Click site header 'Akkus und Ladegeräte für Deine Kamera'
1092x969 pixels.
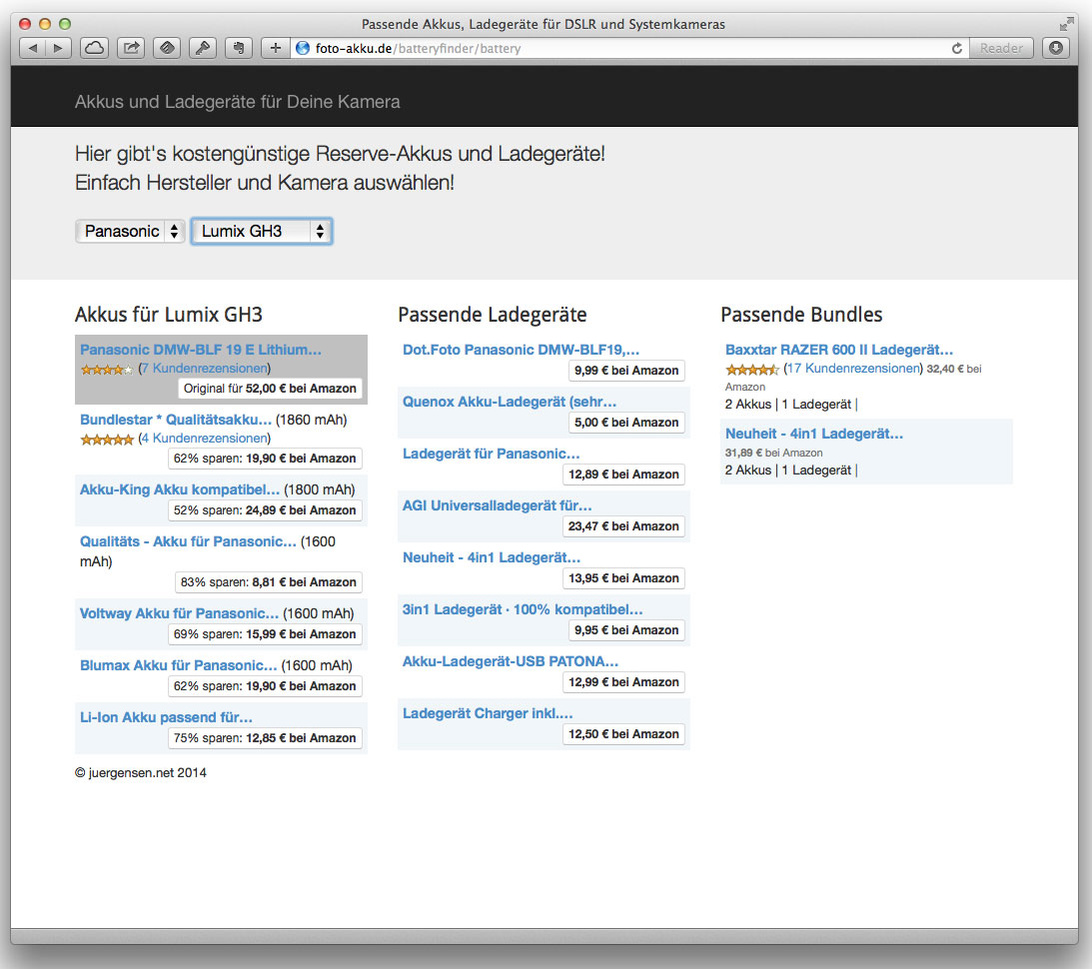(x=237, y=102)
